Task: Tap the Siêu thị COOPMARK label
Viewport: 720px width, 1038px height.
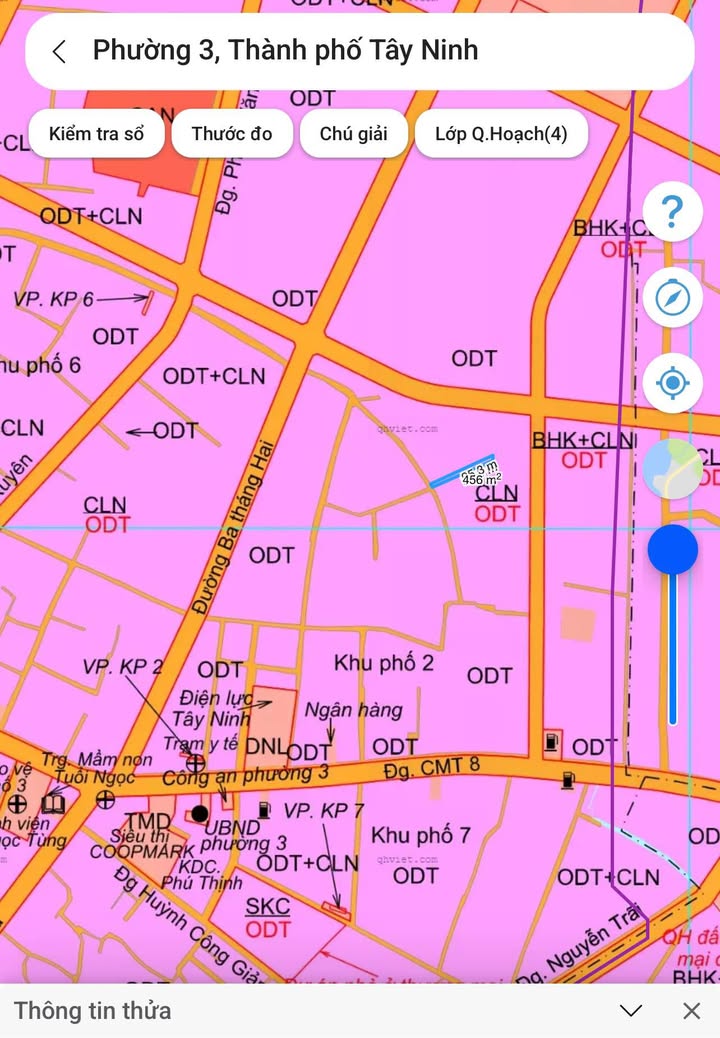Action: pyautogui.click(x=142, y=844)
